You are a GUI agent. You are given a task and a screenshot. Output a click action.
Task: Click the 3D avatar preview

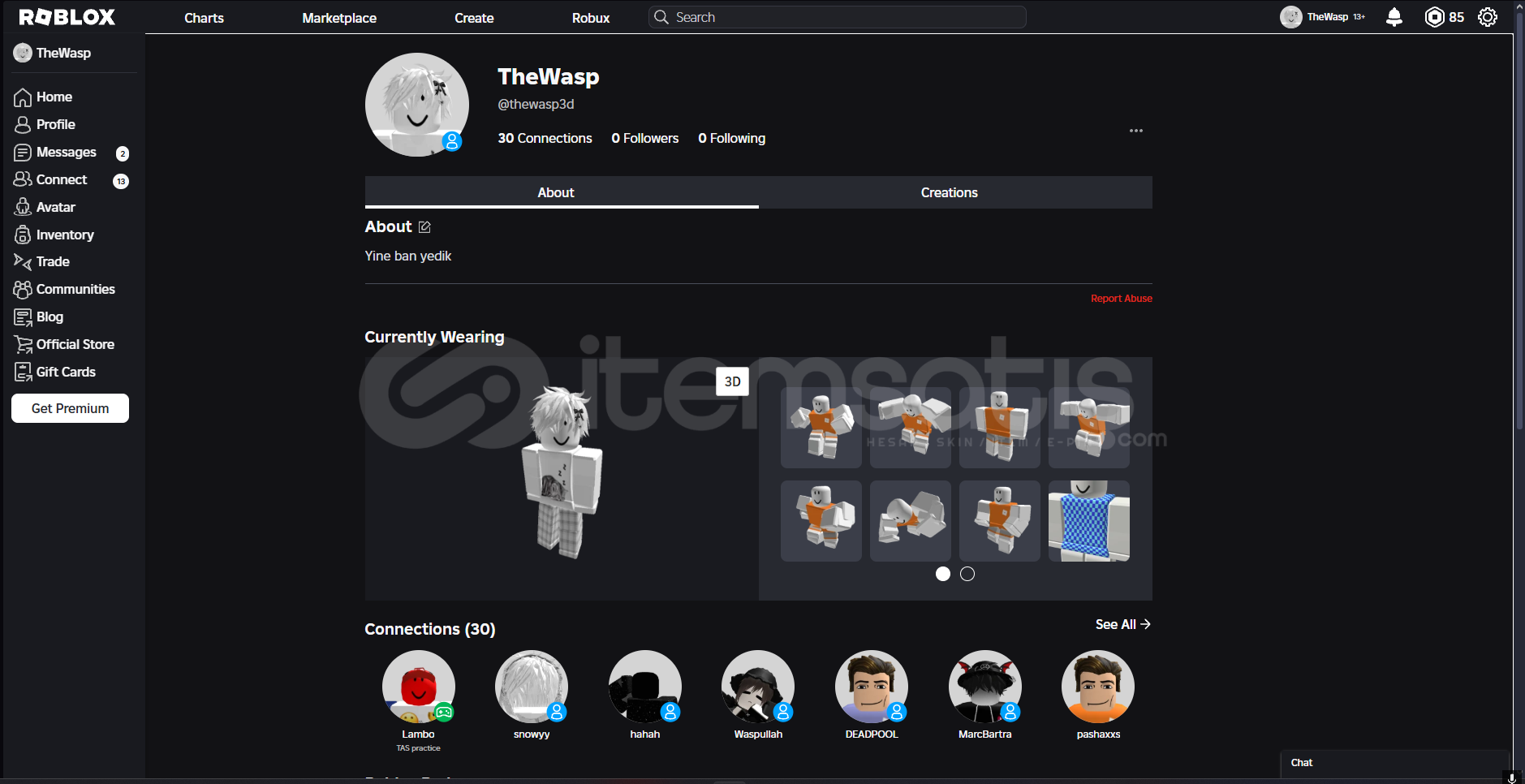pyautogui.click(x=562, y=479)
